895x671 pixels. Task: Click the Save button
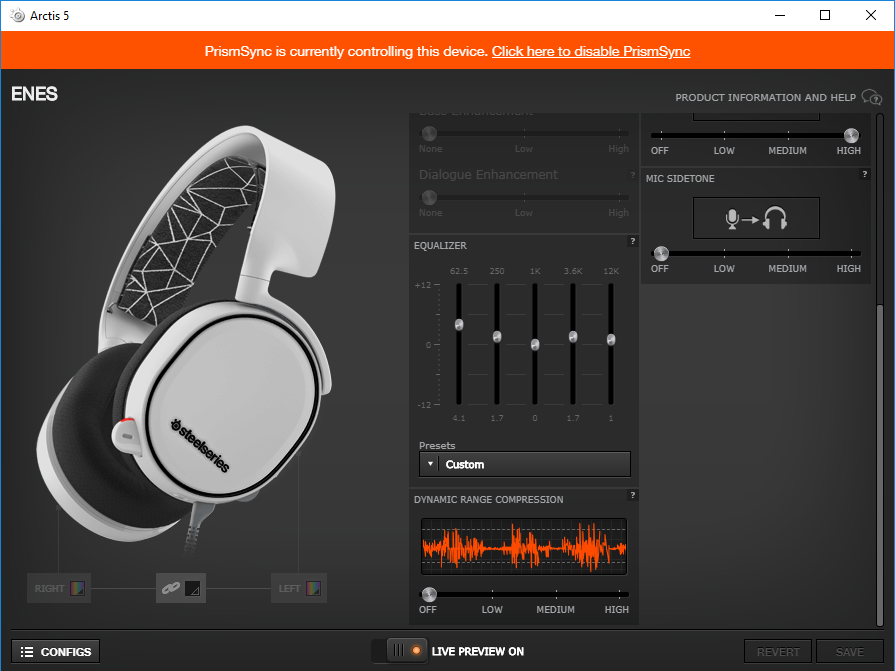849,652
